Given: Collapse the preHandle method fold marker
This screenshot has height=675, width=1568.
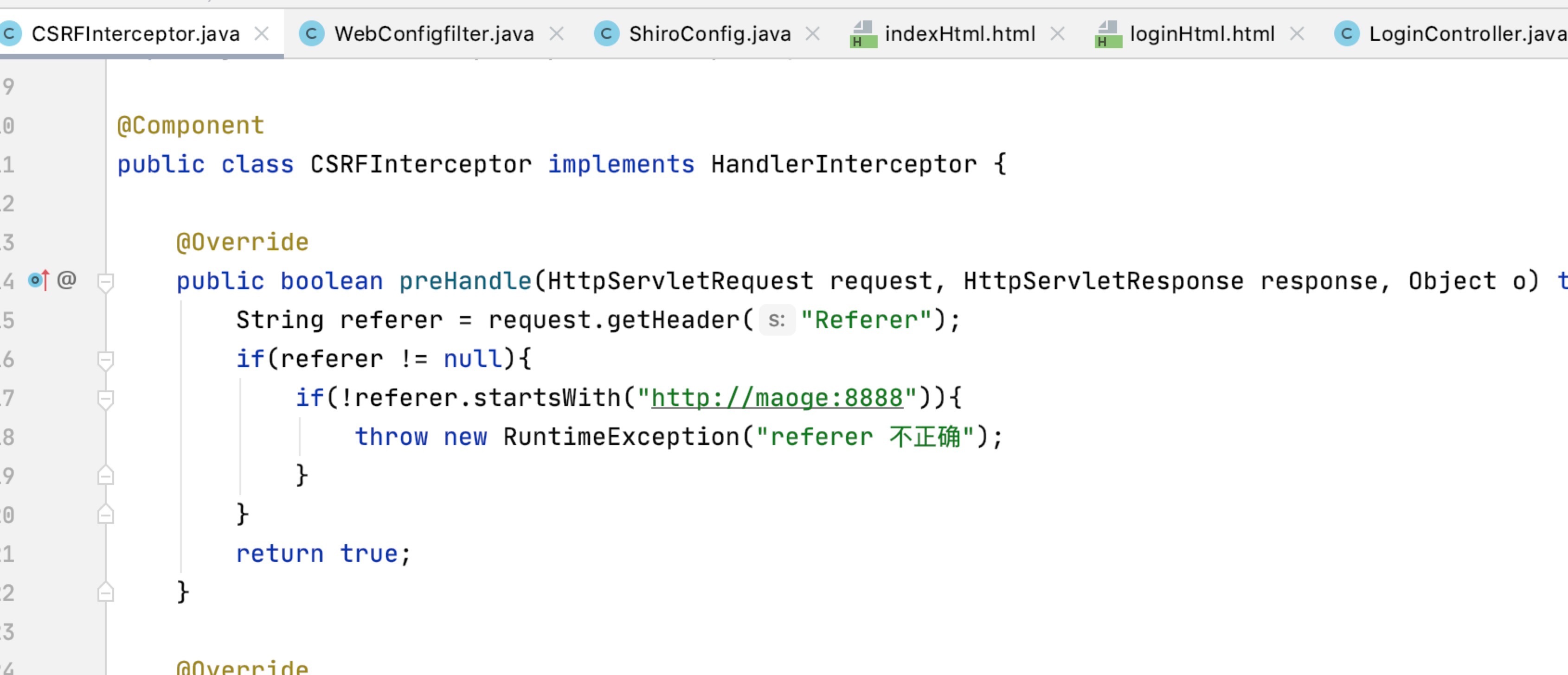Looking at the screenshot, I should click(x=105, y=282).
